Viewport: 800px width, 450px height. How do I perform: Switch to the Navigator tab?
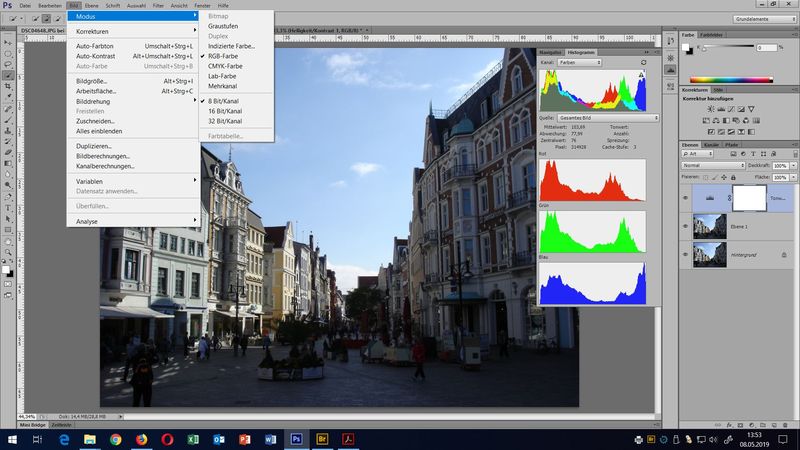tap(551, 51)
